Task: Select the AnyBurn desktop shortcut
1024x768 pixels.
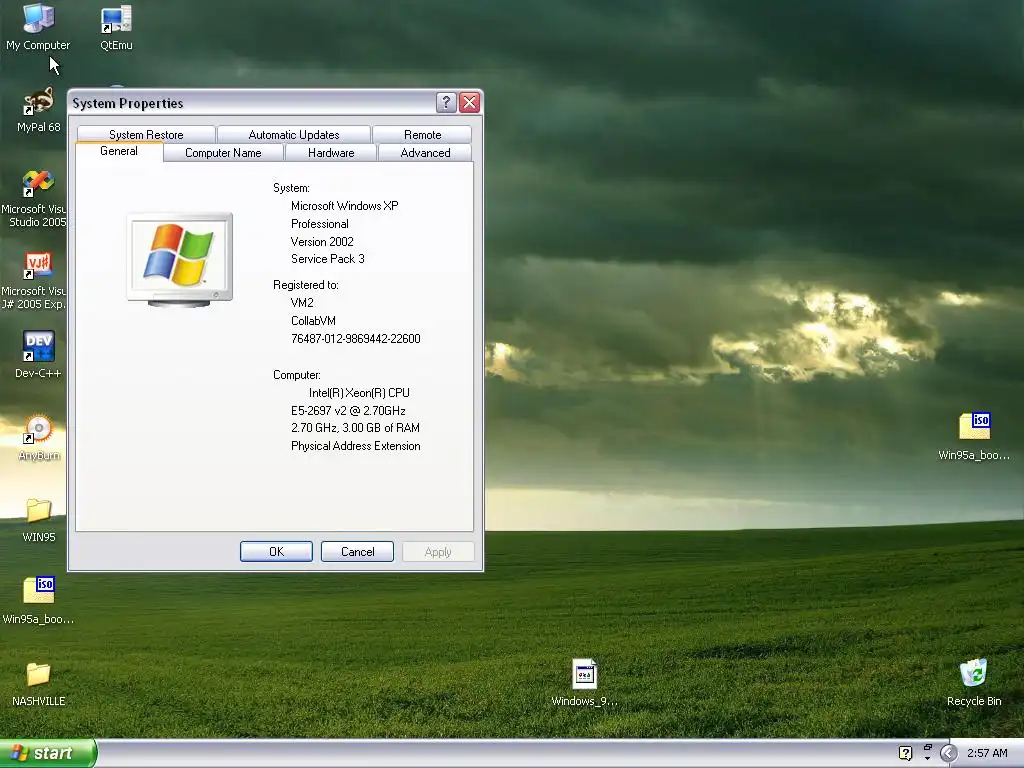Action: (39, 437)
